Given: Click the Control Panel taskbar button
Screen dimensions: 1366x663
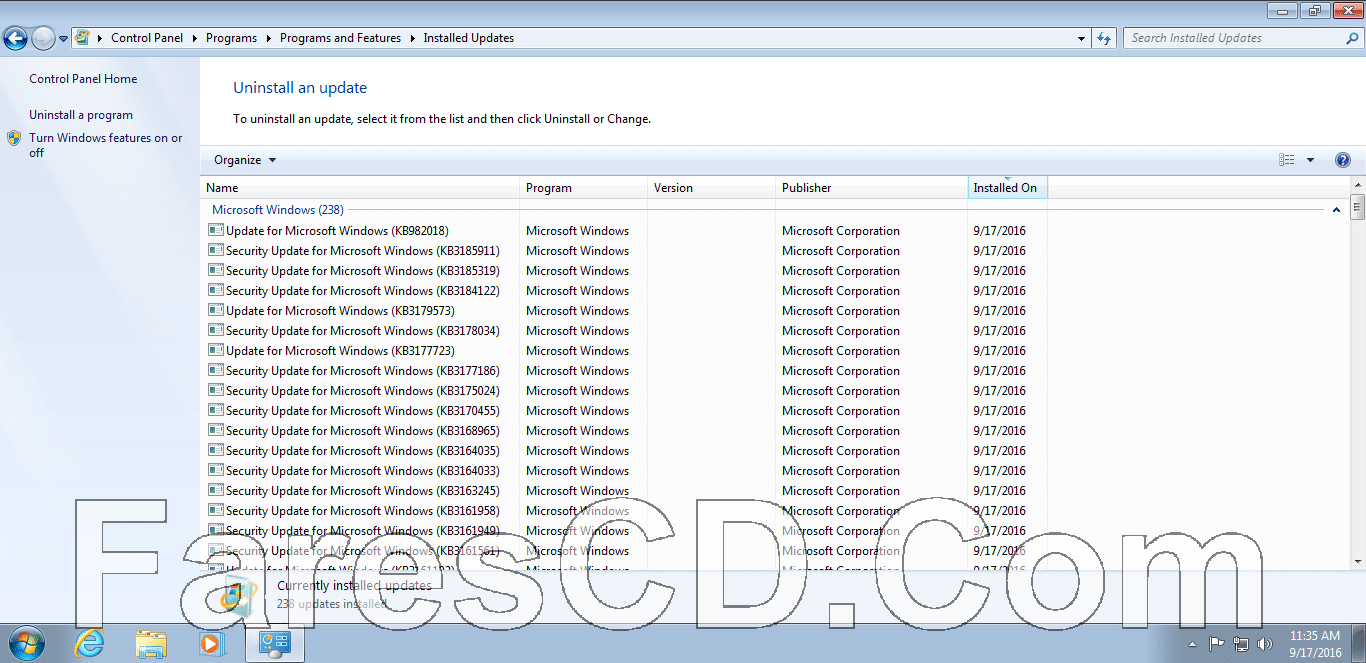Looking at the screenshot, I should click(274, 643).
